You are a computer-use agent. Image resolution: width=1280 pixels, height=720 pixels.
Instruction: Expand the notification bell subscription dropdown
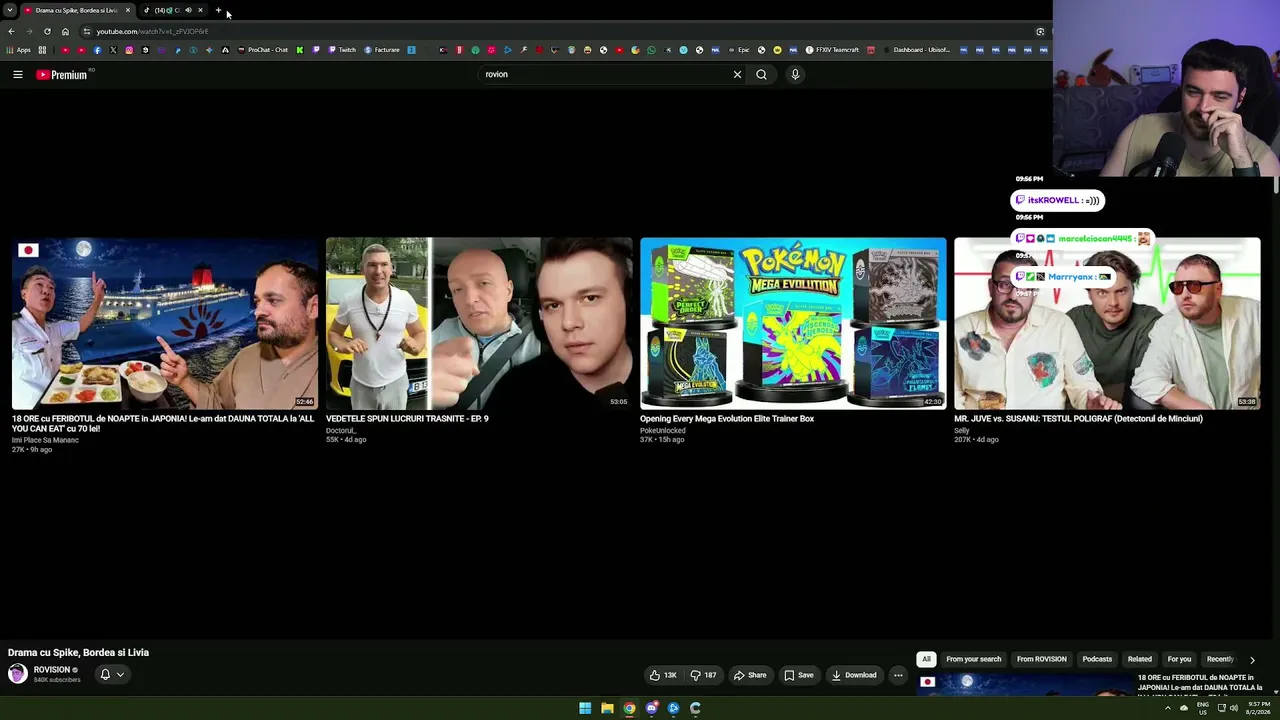(x=112, y=674)
